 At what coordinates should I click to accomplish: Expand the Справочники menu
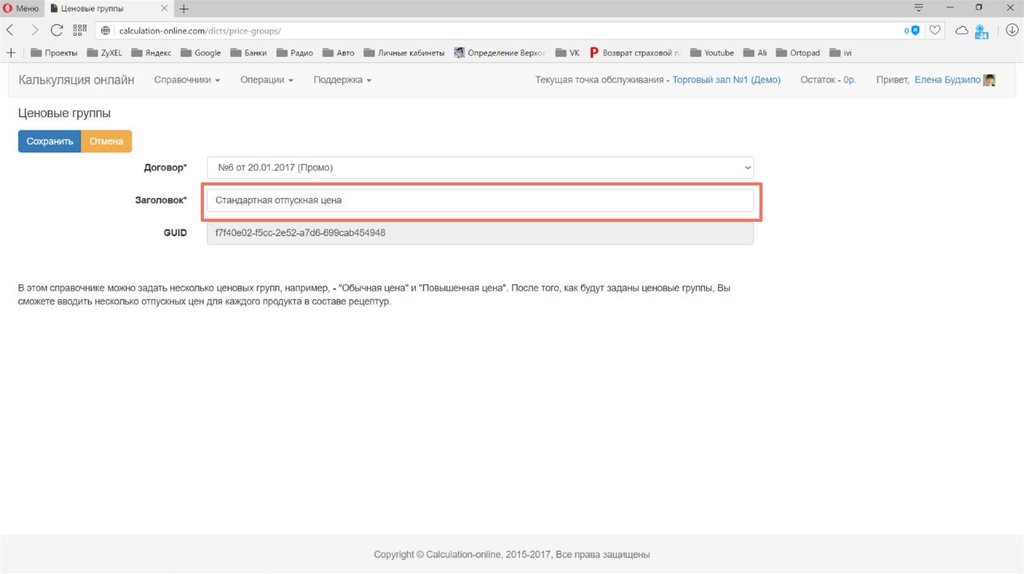(x=187, y=80)
